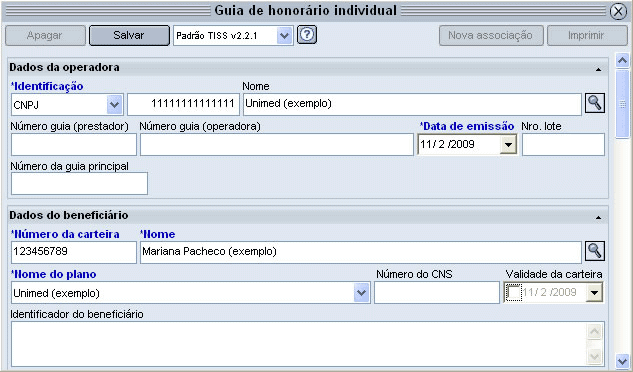Click the Dados do beneficiário header text
This screenshot has width=633, height=372.
(69, 215)
